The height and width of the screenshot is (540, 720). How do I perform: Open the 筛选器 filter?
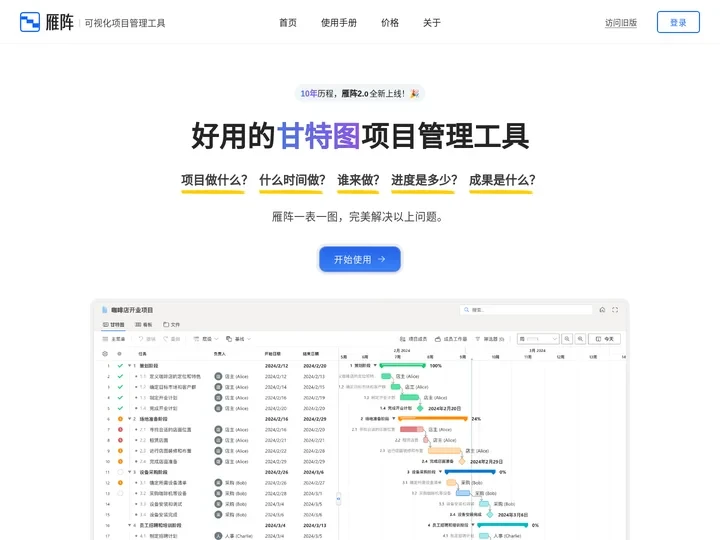[489, 339]
